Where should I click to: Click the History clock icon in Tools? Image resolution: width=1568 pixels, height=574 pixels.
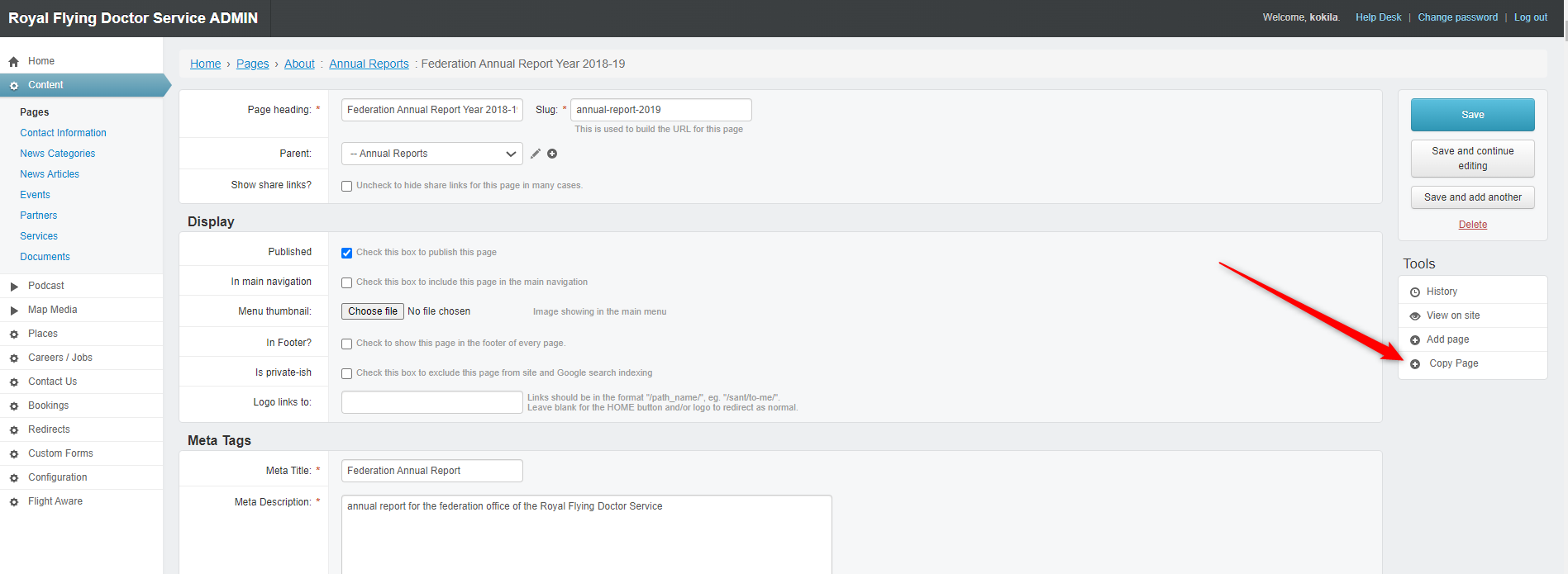pos(1415,292)
